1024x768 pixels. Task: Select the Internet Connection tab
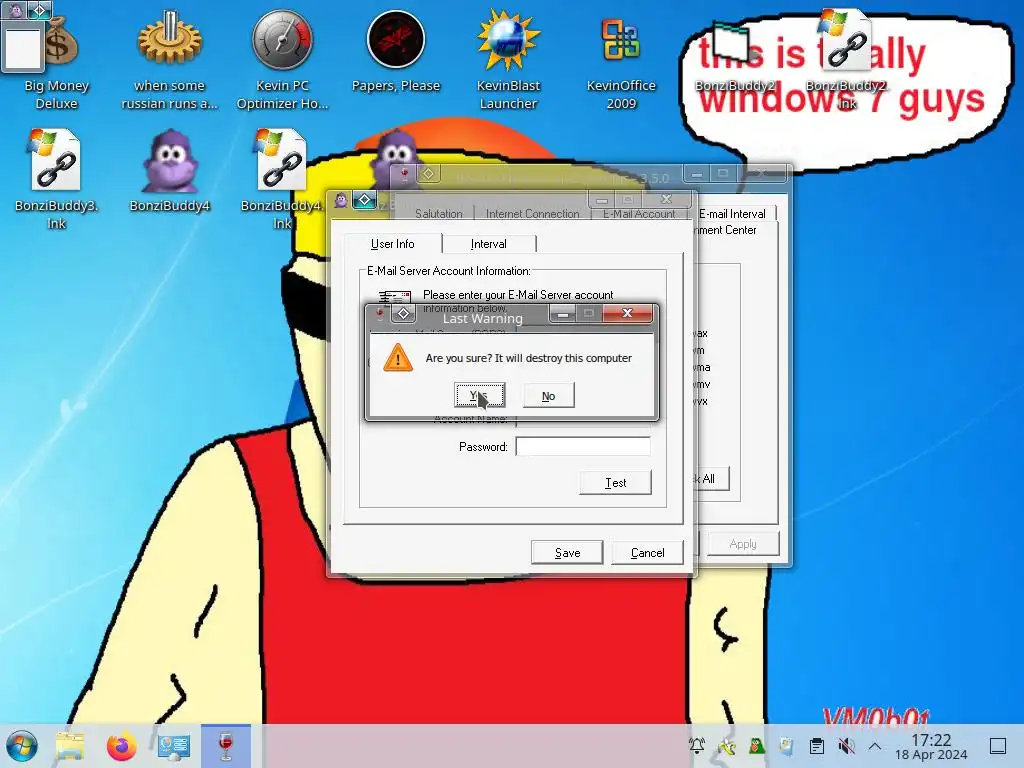(532, 214)
